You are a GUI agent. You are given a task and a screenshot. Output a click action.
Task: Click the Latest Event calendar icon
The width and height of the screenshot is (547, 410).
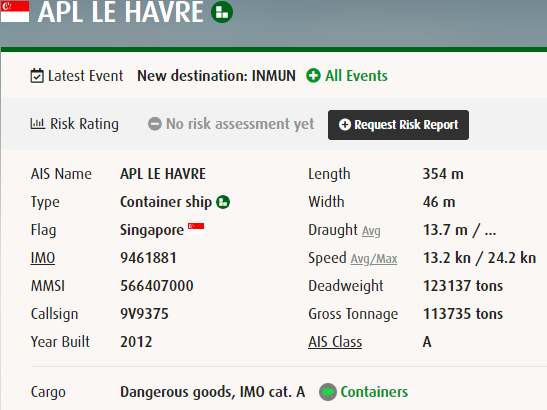coord(37,76)
